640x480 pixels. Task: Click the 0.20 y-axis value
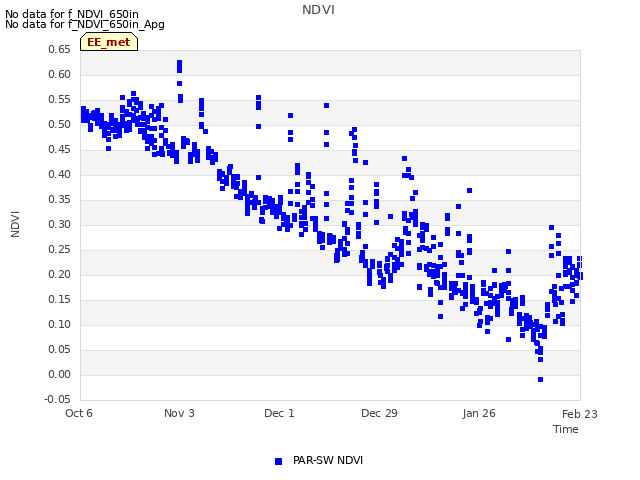coord(59,274)
